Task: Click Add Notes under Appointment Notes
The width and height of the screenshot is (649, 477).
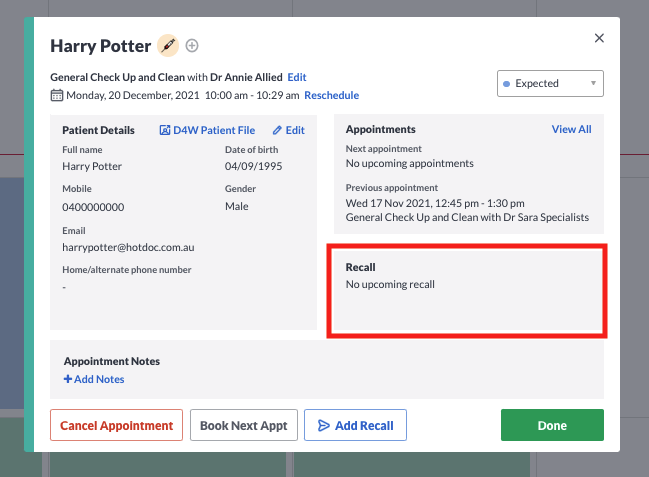Action: (x=94, y=379)
